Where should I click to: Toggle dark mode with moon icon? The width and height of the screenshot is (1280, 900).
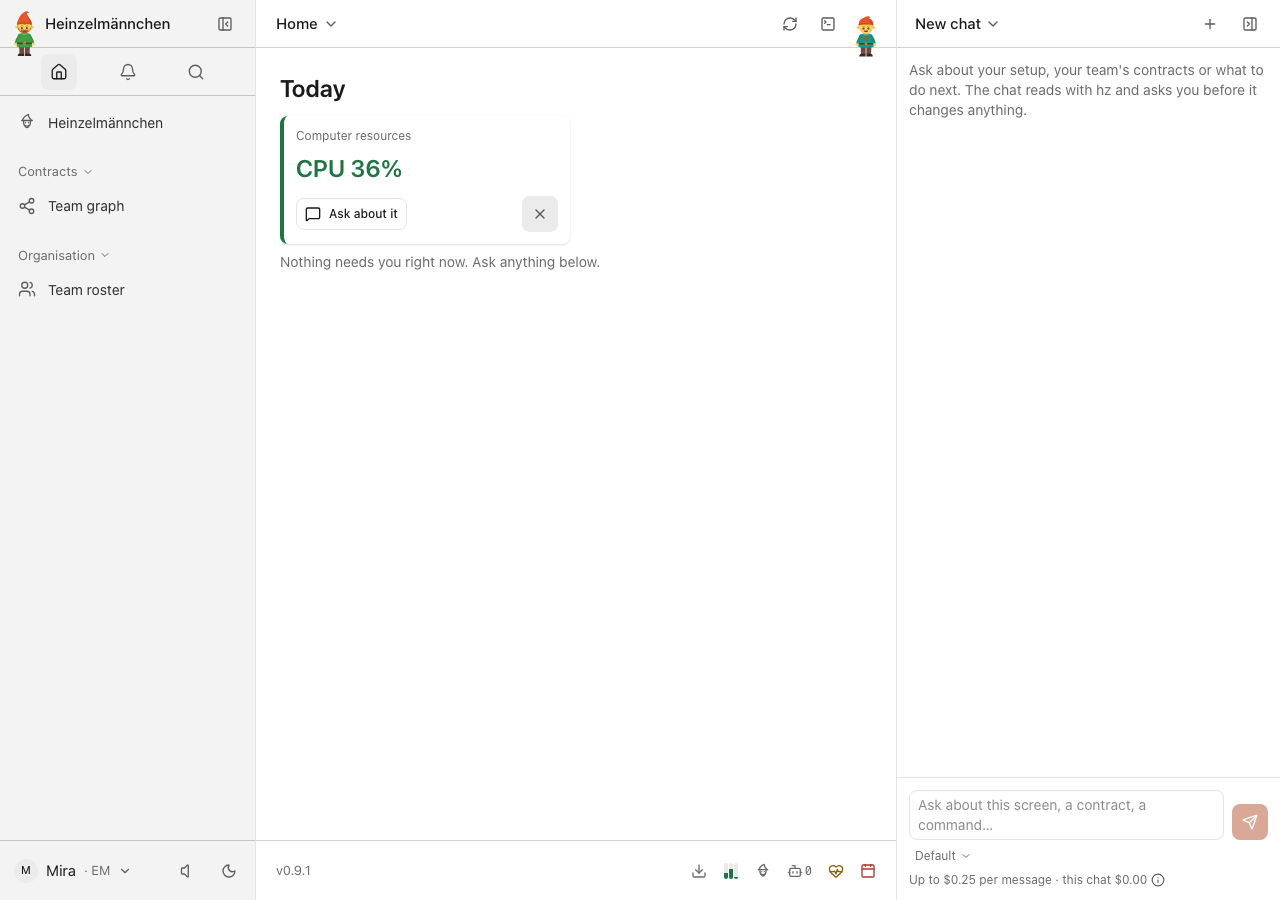(x=229, y=871)
